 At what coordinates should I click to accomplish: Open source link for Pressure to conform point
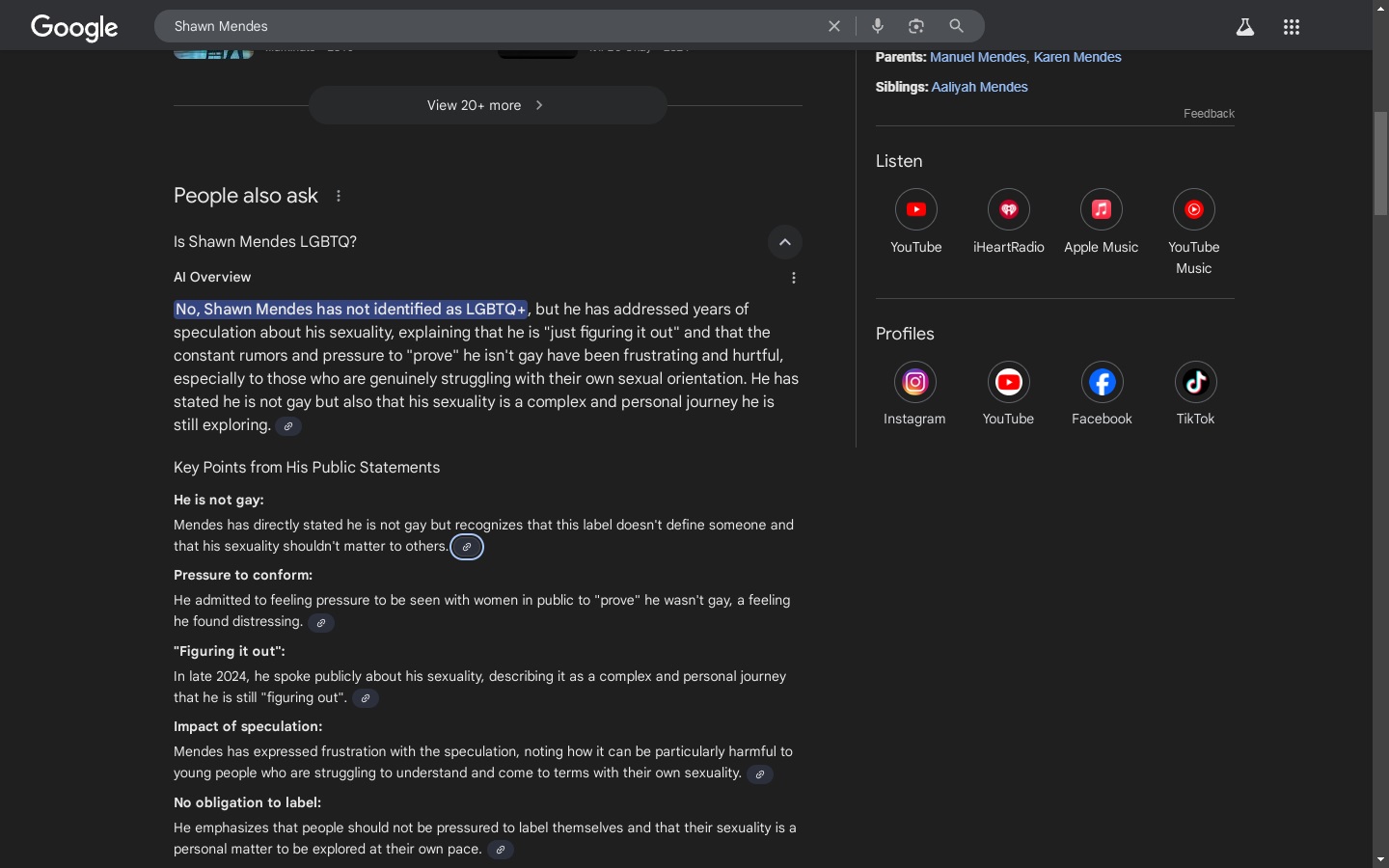tap(321, 623)
